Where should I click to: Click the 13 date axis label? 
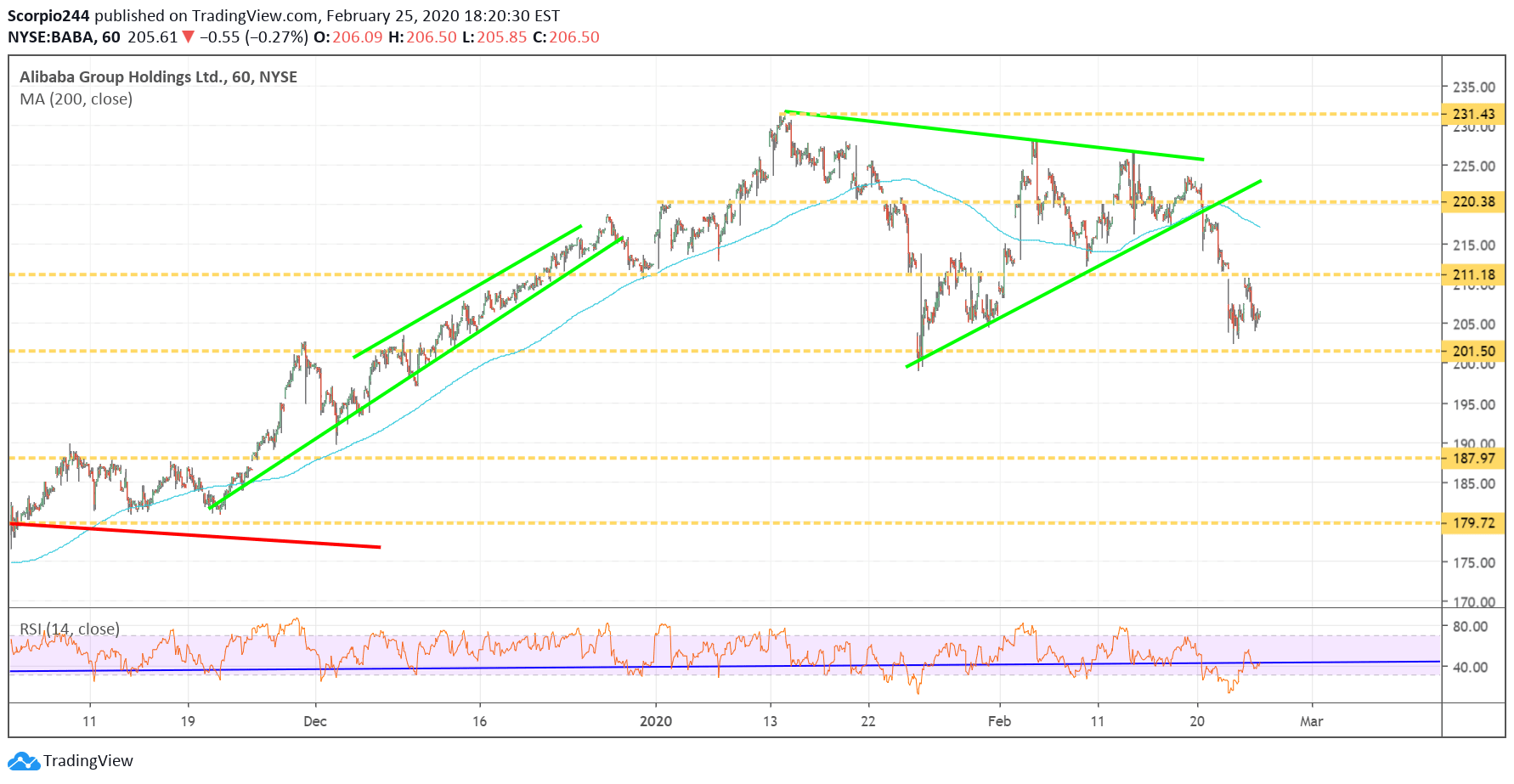tap(770, 721)
